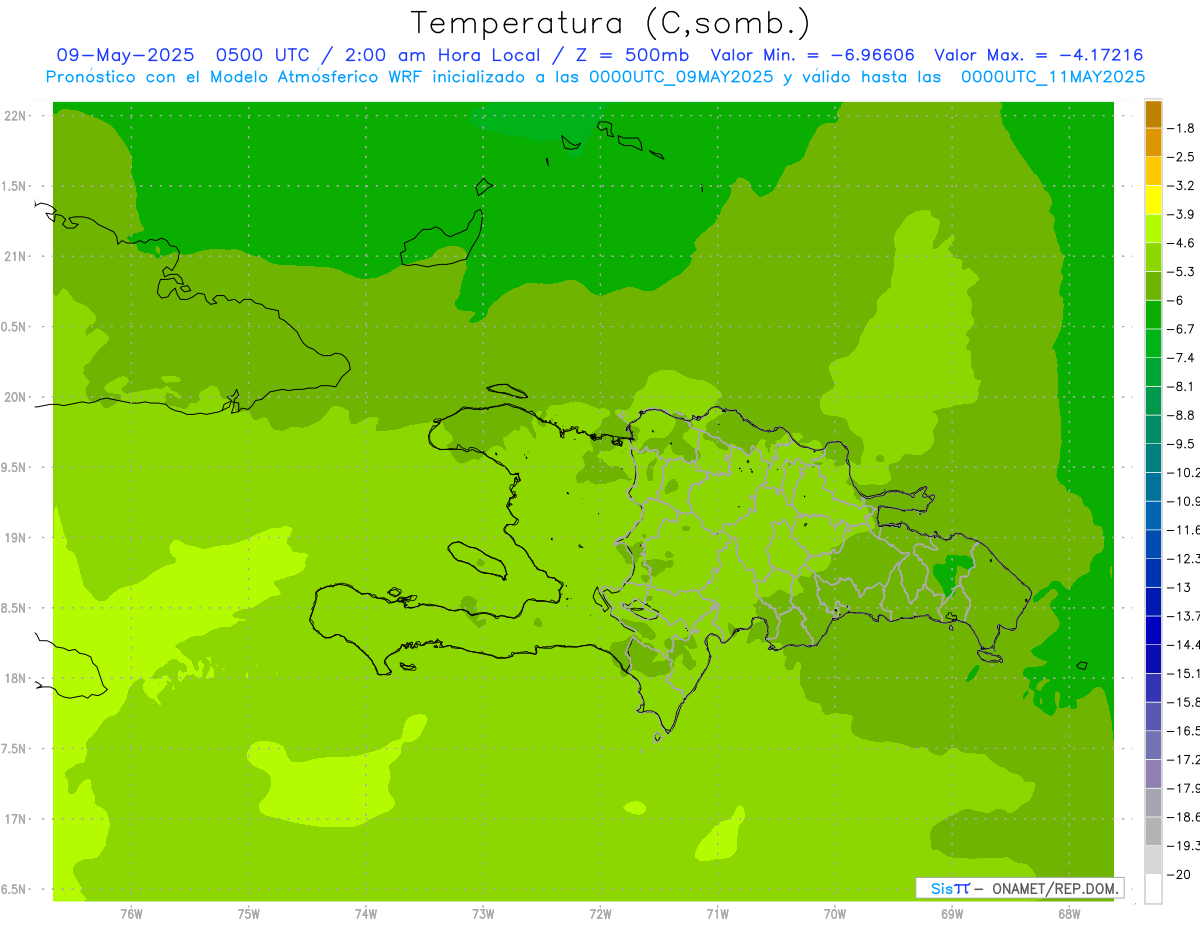Pick the brown swatch above -1.8
Screen dimensions: 1200x927
1153,114
